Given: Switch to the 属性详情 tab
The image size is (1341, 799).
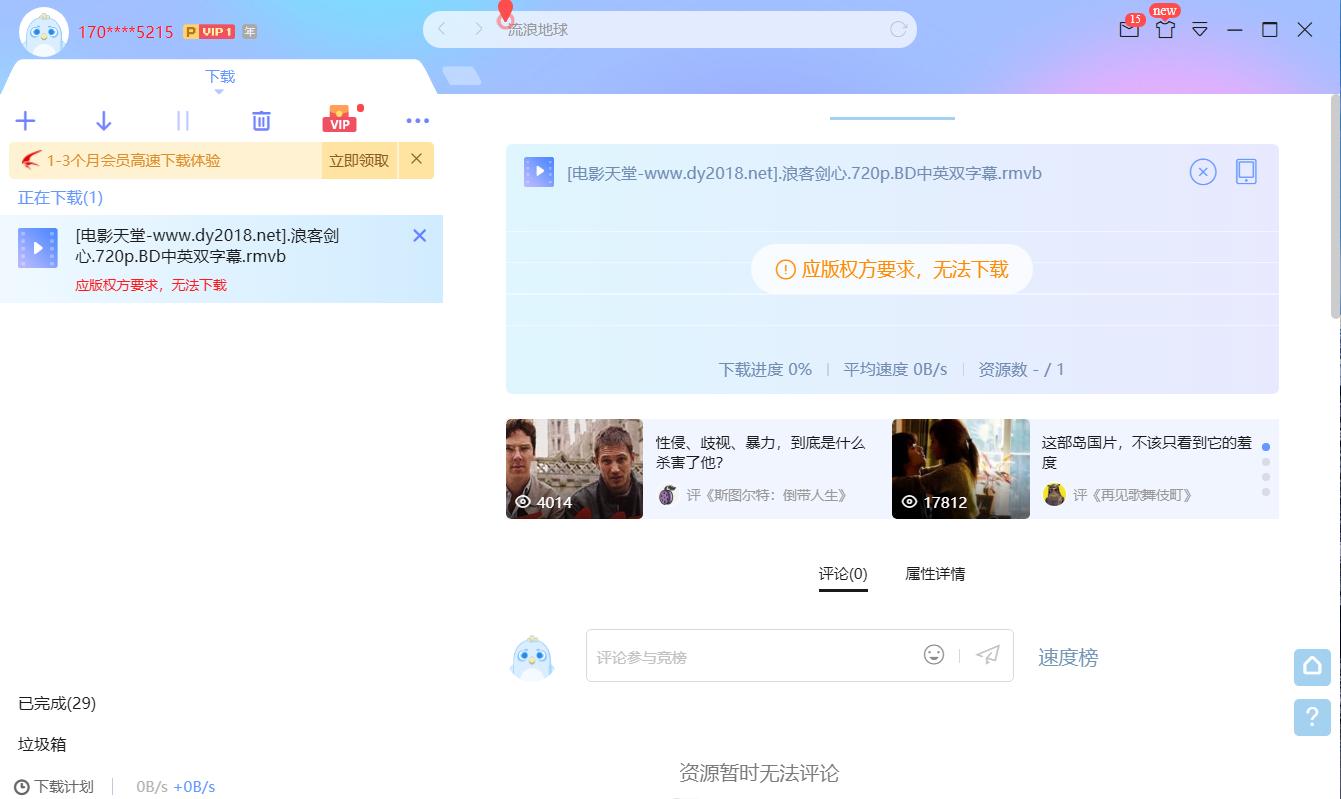Looking at the screenshot, I should (x=934, y=573).
